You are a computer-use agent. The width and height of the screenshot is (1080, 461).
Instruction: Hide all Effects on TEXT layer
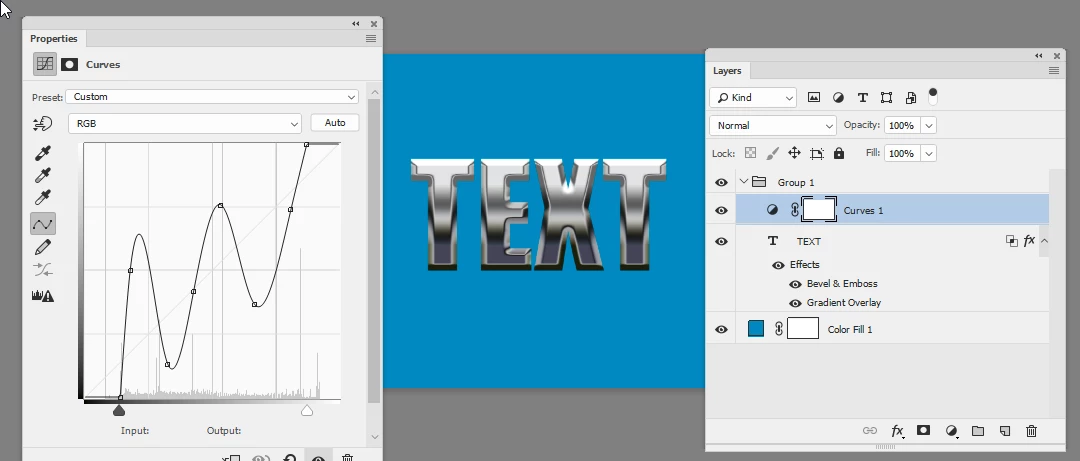tap(778, 265)
